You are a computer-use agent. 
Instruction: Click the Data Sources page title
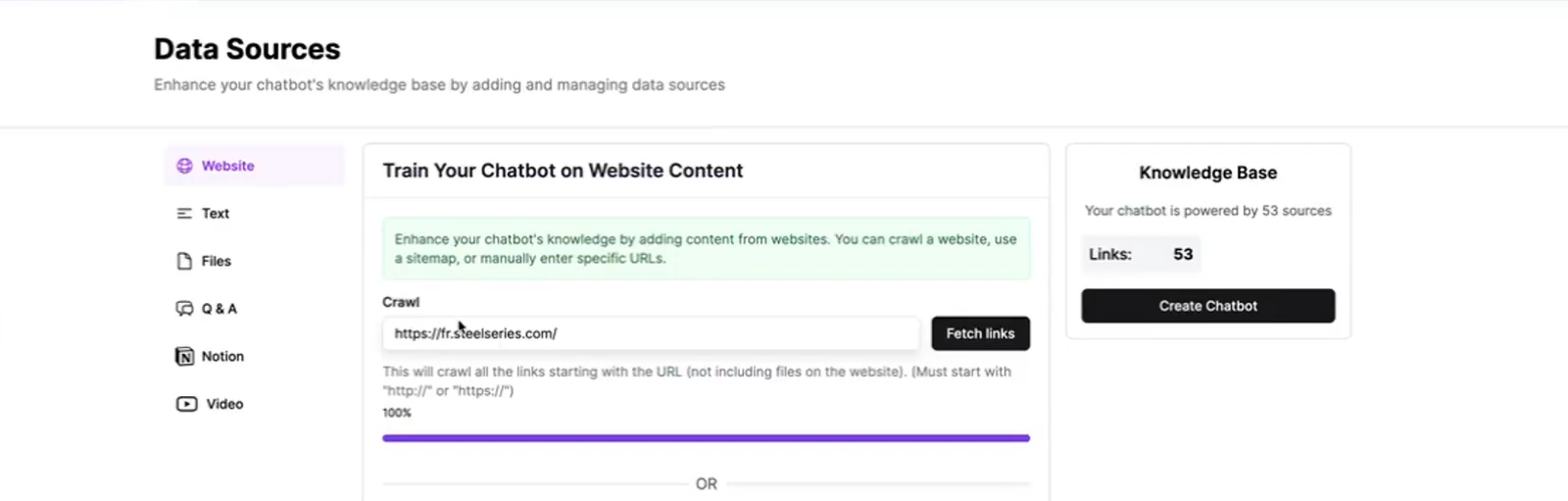click(247, 49)
